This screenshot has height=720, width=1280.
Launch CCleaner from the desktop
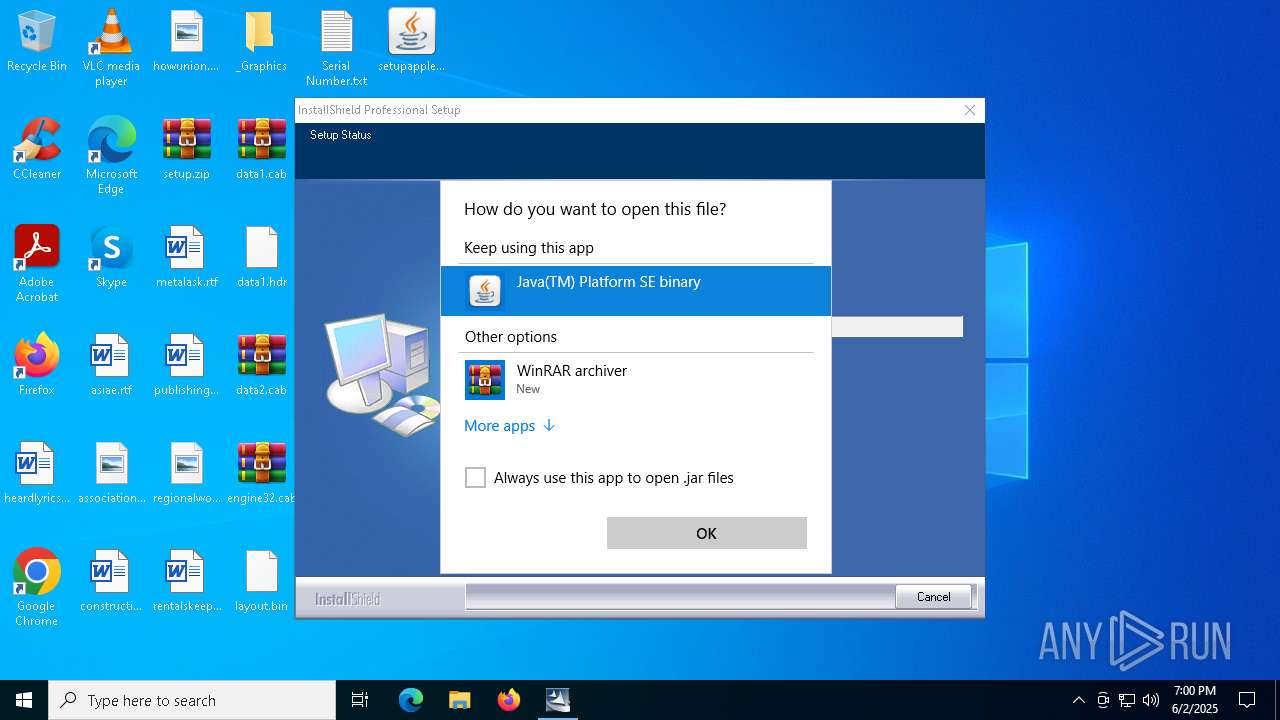[37, 150]
